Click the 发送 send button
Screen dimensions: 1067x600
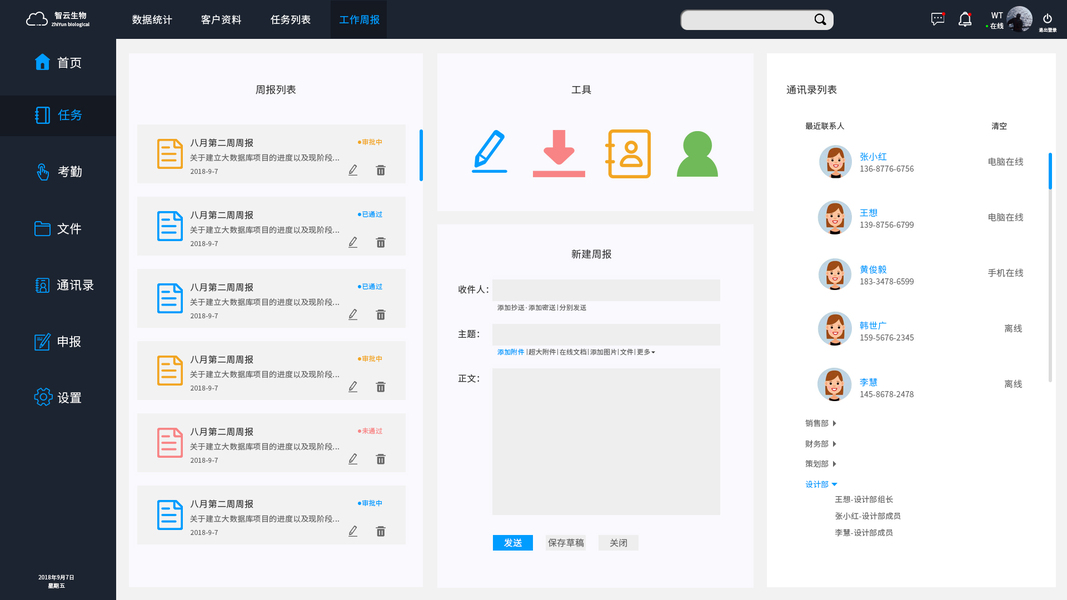tap(512, 543)
